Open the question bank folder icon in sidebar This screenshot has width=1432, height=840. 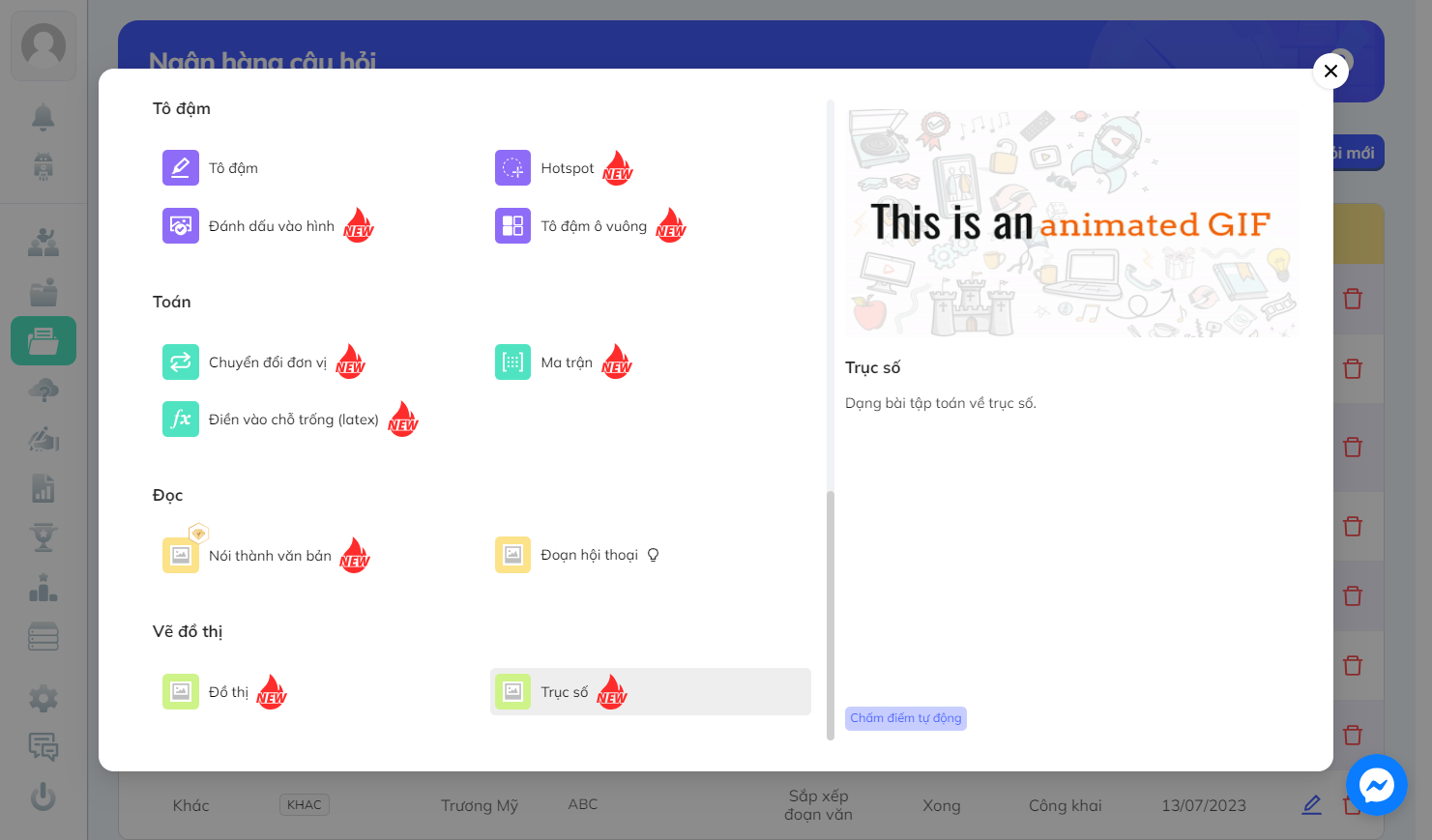[44, 341]
